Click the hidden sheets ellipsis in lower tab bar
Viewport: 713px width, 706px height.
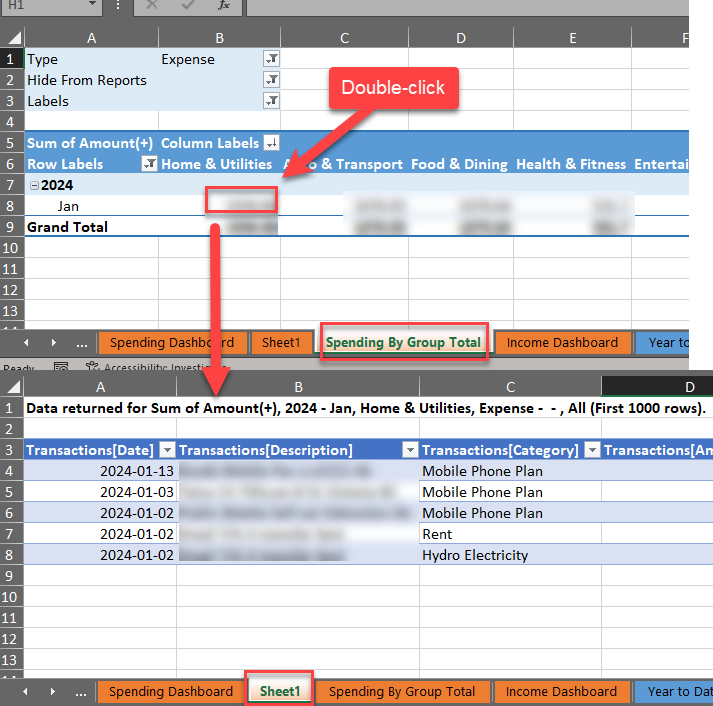pyautogui.click(x=81, y=691)
